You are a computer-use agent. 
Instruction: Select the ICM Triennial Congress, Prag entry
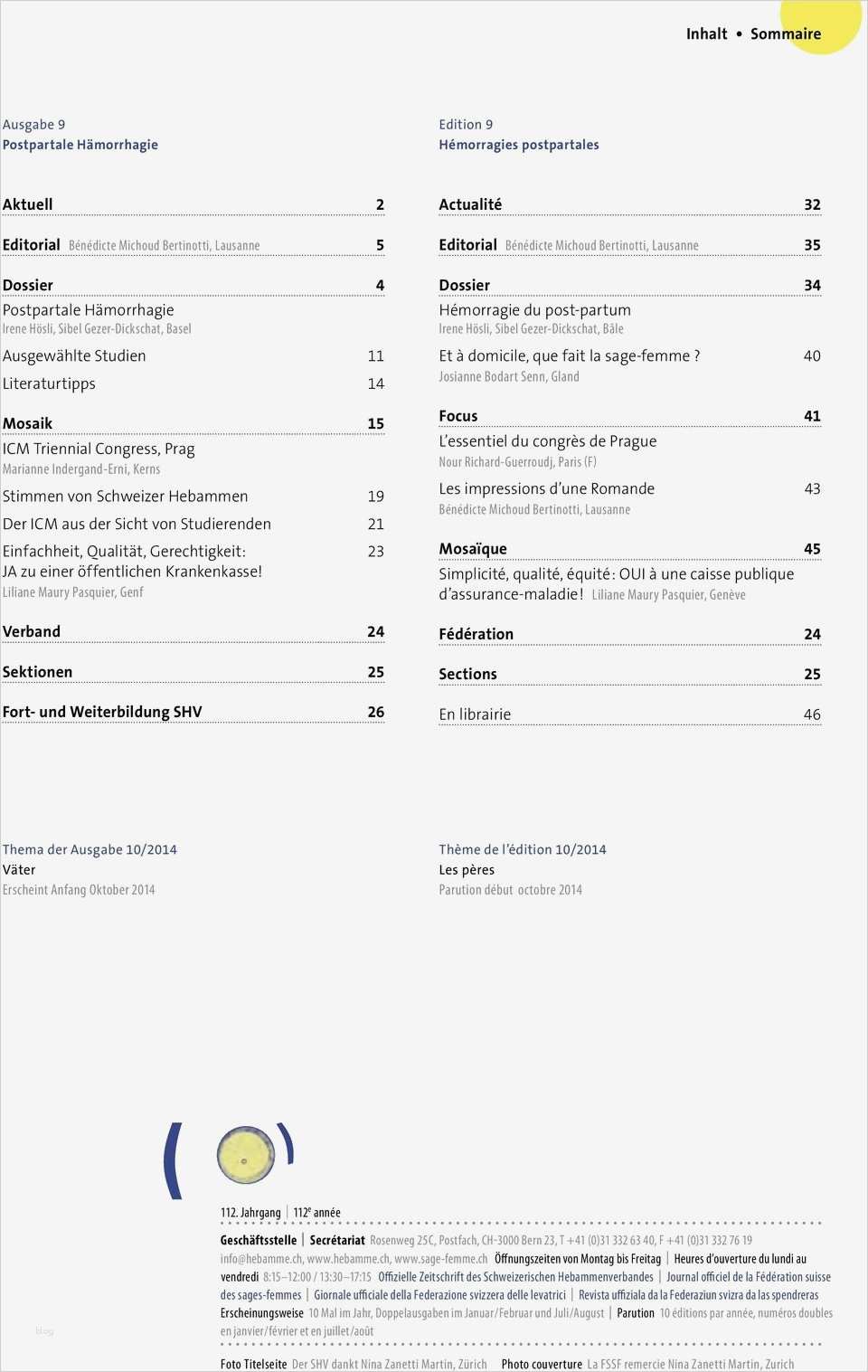(x=99, y=449)
